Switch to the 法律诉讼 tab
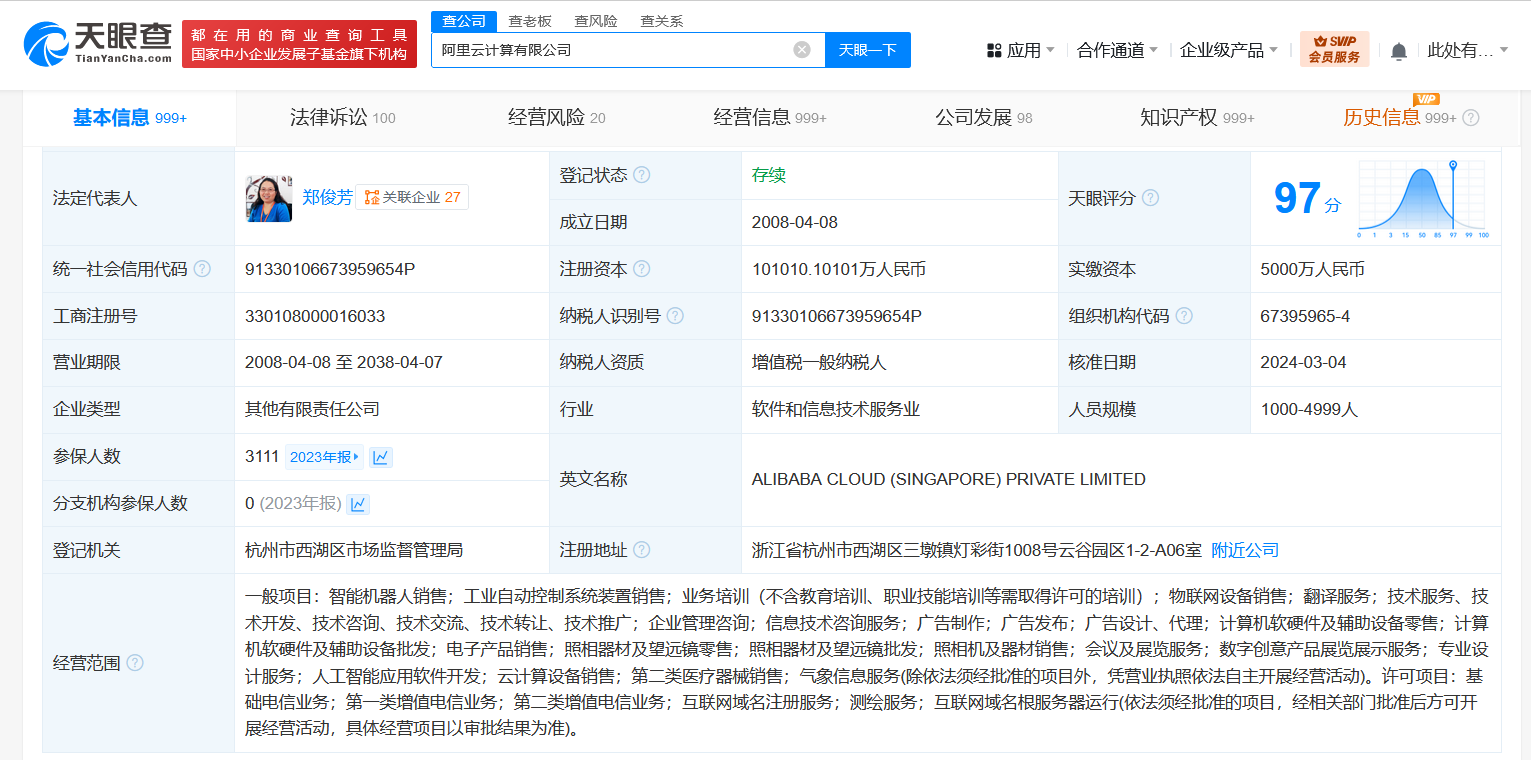Screen dimensions: 1531x760 click(342, 118)
